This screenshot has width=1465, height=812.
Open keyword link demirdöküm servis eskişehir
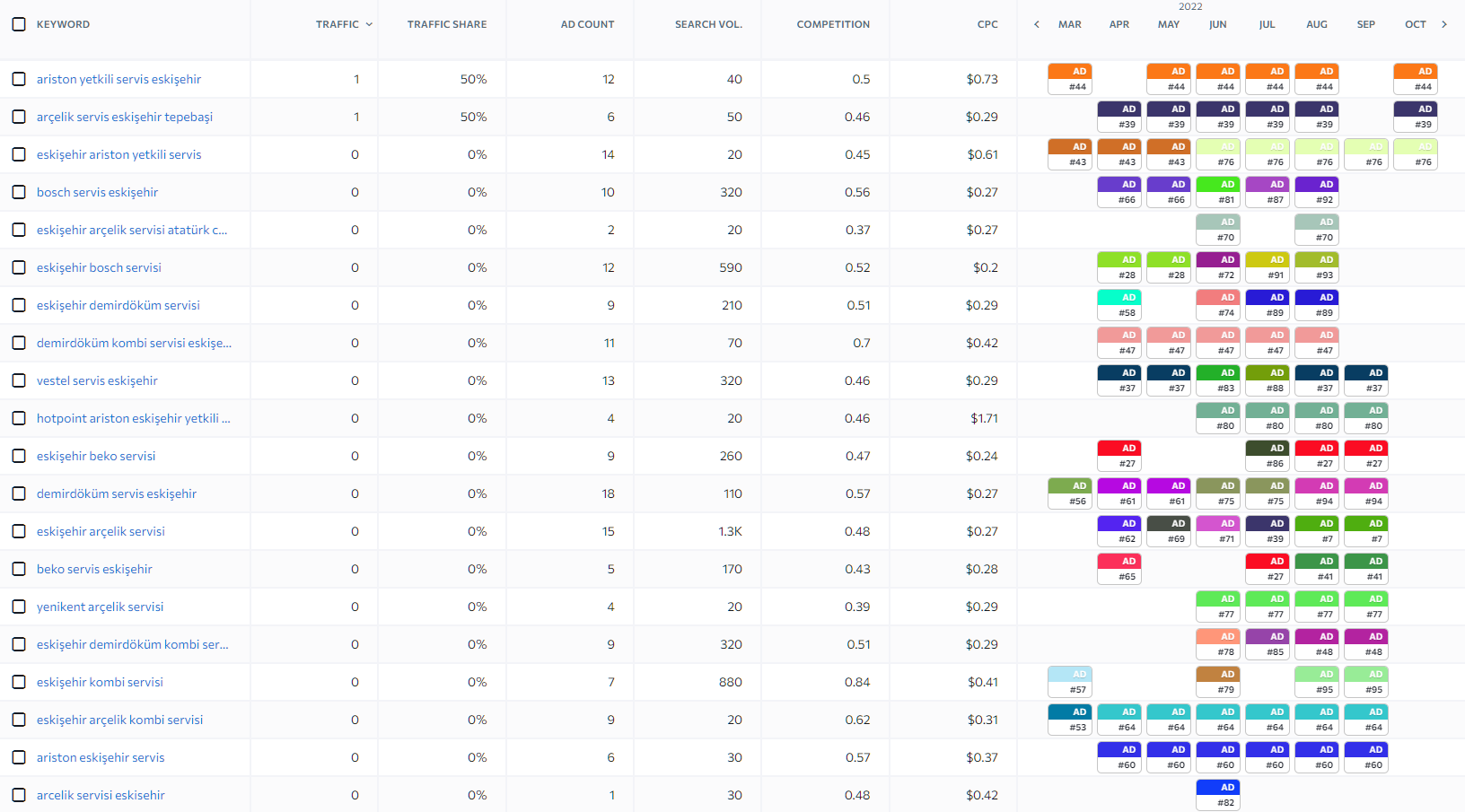(117, 493)
